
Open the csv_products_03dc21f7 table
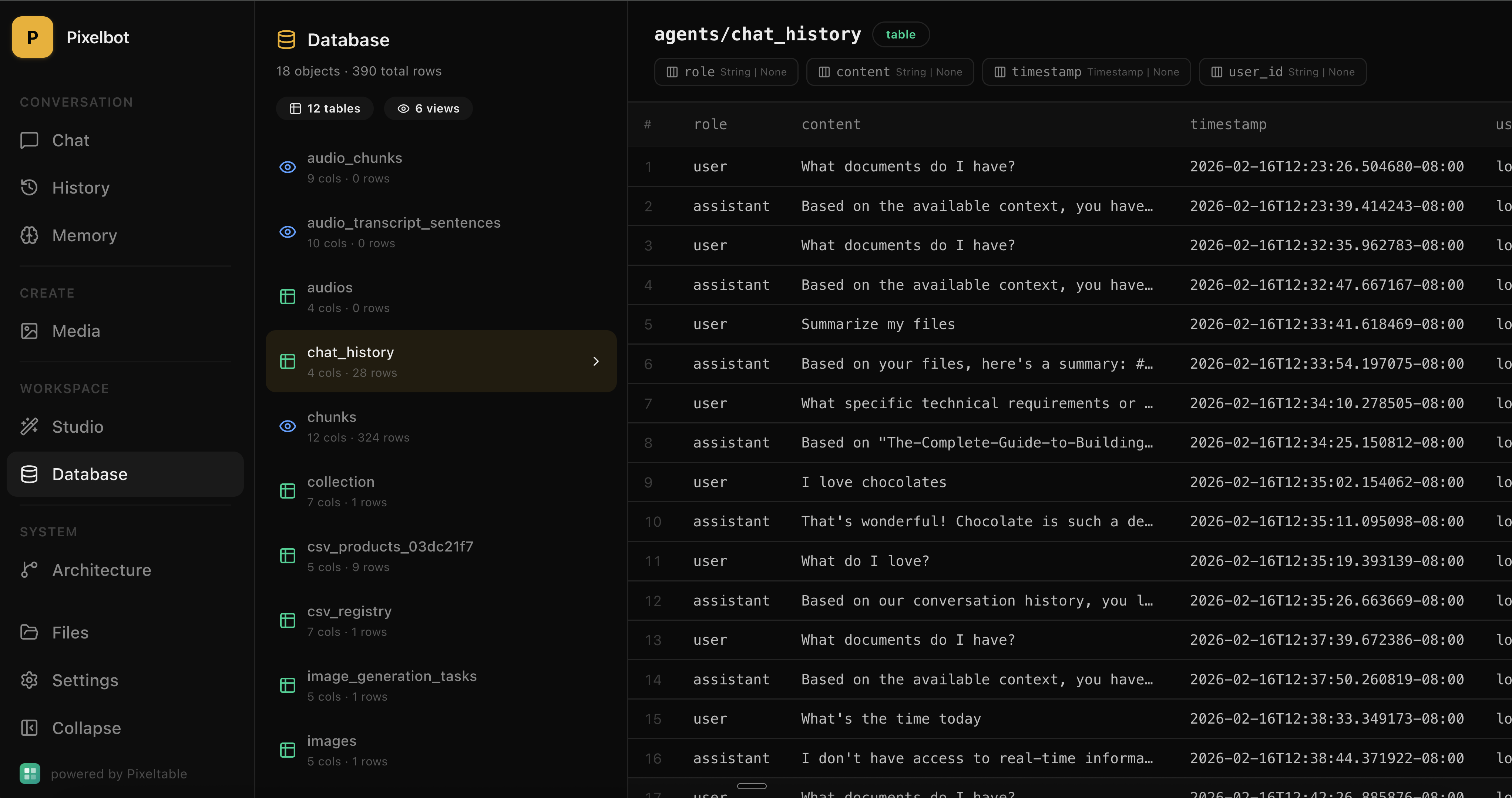click(441, 556)
